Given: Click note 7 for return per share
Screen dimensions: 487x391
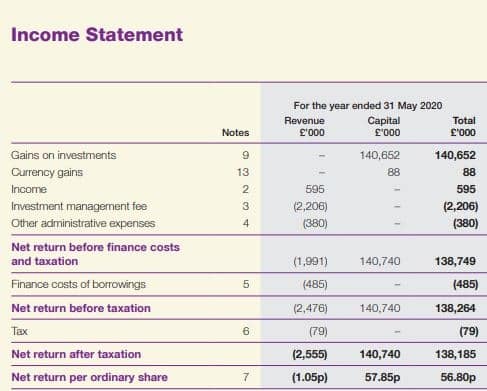Looking at the screenshot, I should click(246, 377).
